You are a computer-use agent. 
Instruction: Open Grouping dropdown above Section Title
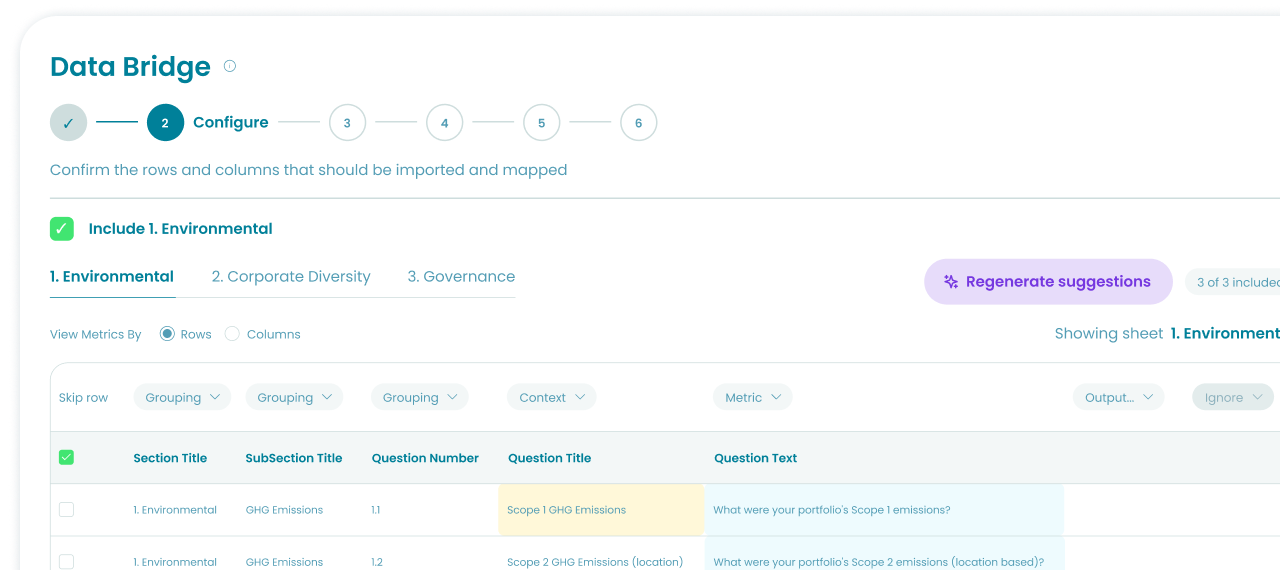click(182, 397)
